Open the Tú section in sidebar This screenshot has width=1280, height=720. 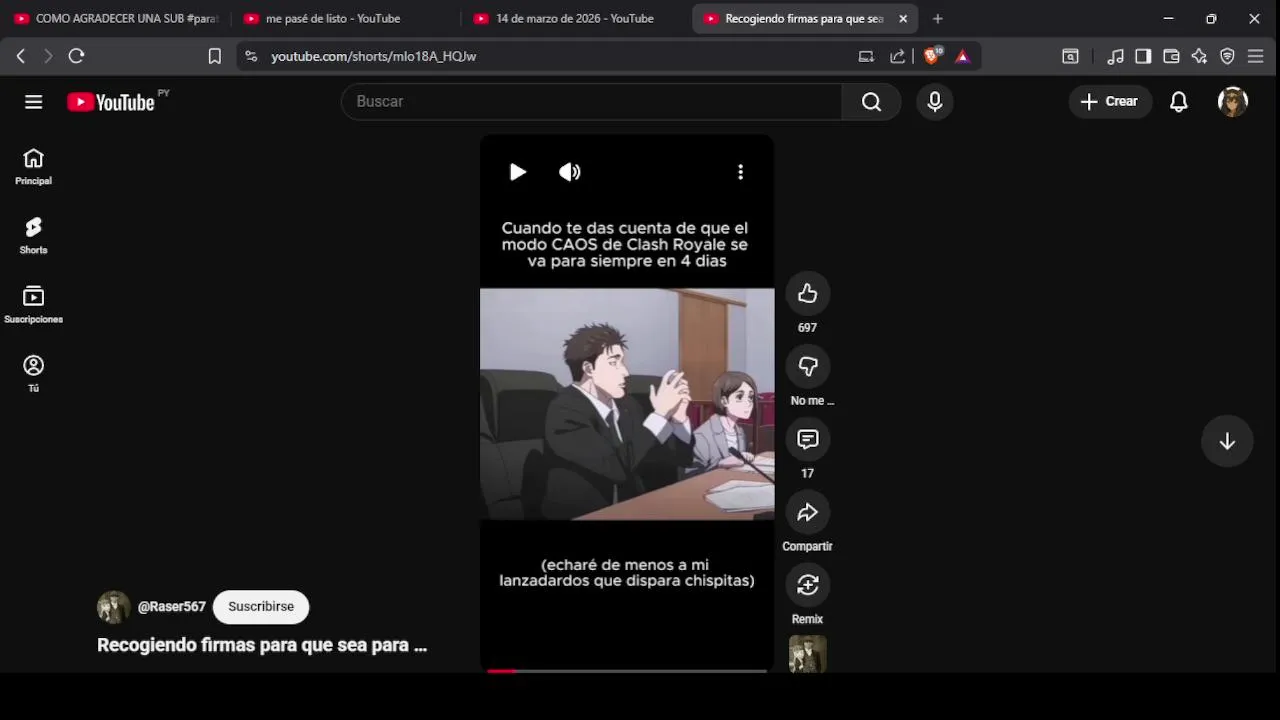(33, 374)
